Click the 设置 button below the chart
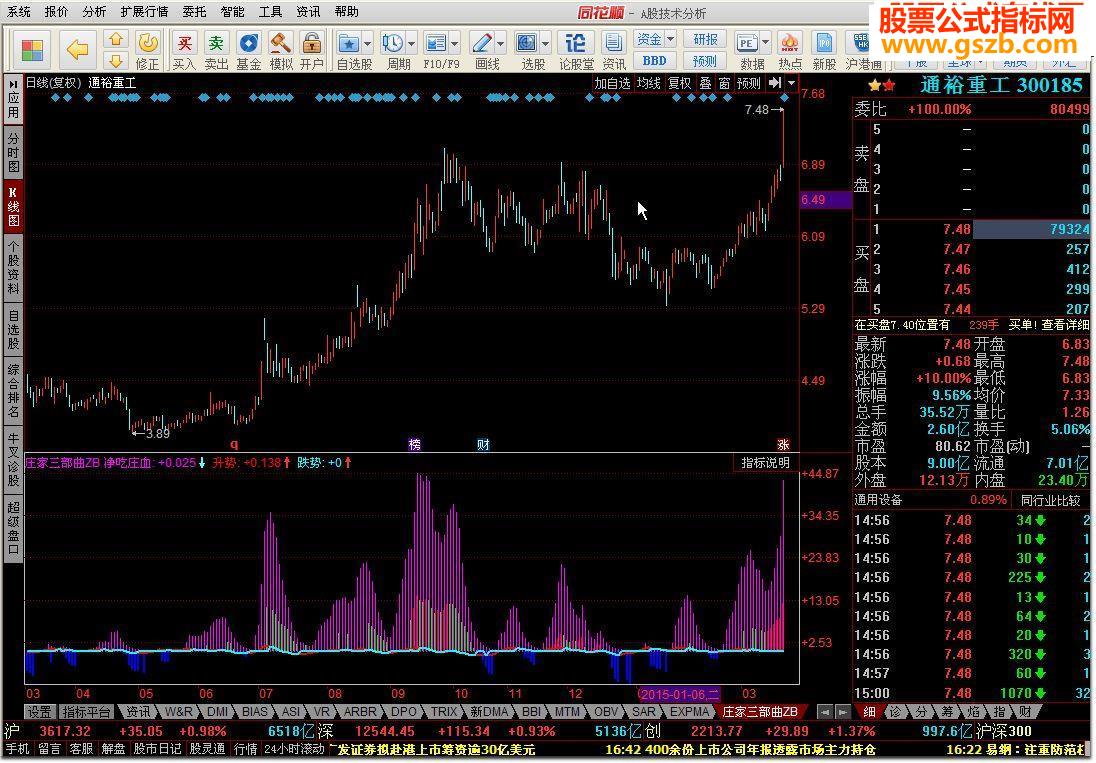 pyautogui.click(x=39, y=712)
